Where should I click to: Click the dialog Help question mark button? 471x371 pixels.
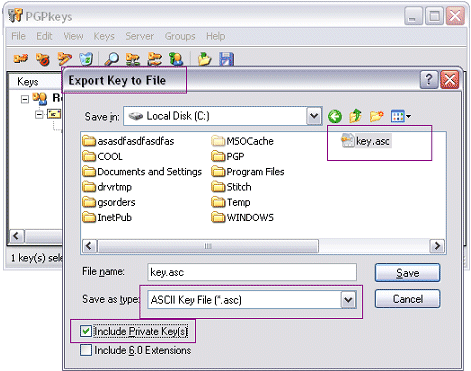point(429,80)
